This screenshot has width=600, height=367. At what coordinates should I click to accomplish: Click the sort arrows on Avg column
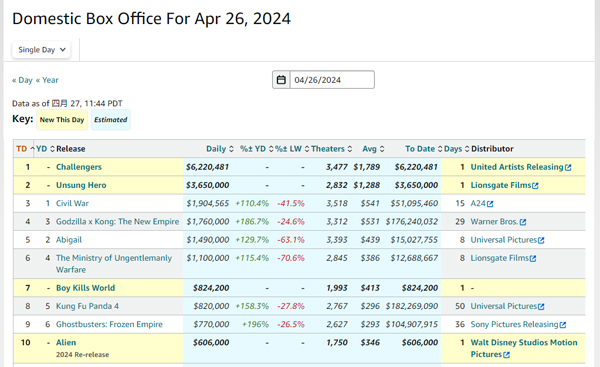[x=382, y=149]
